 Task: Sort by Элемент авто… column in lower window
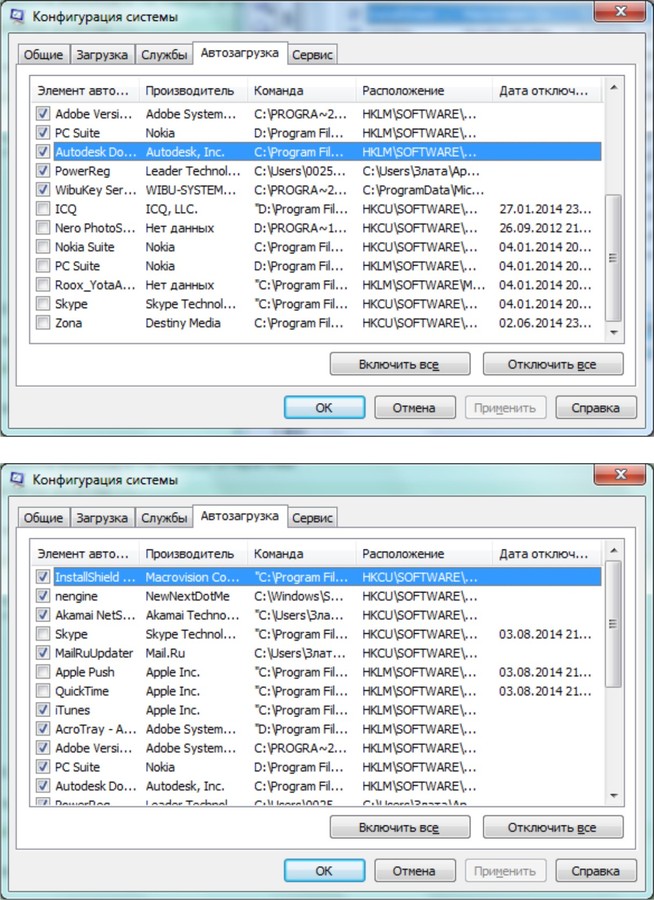[84, 553]
